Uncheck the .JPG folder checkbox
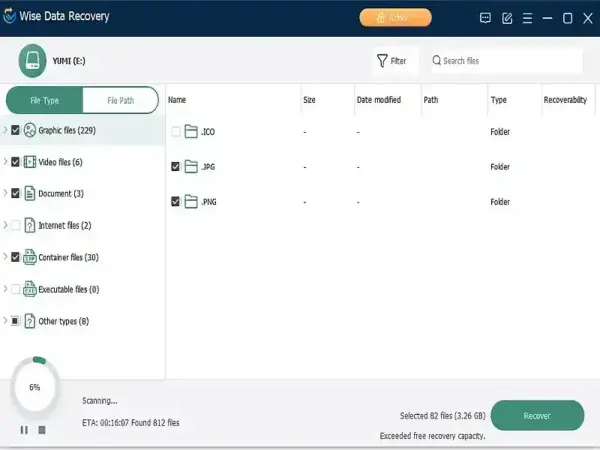This screenshot has height=450, width=600. [x=176, y=166]
